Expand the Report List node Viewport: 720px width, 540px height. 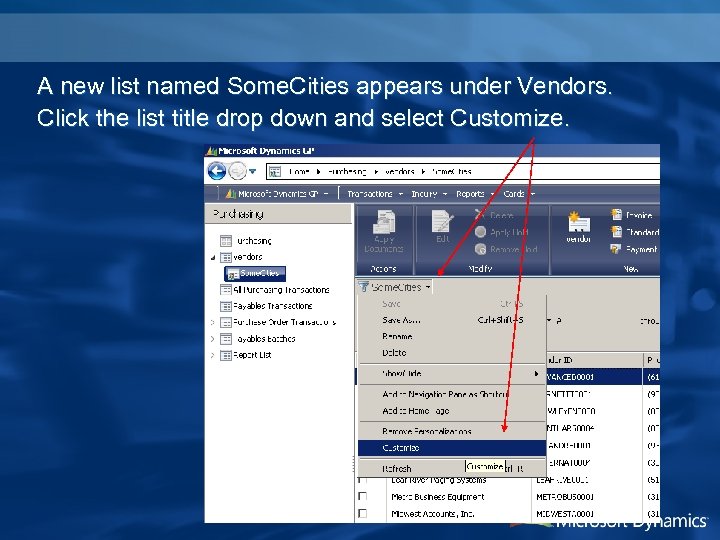(213, 355)
